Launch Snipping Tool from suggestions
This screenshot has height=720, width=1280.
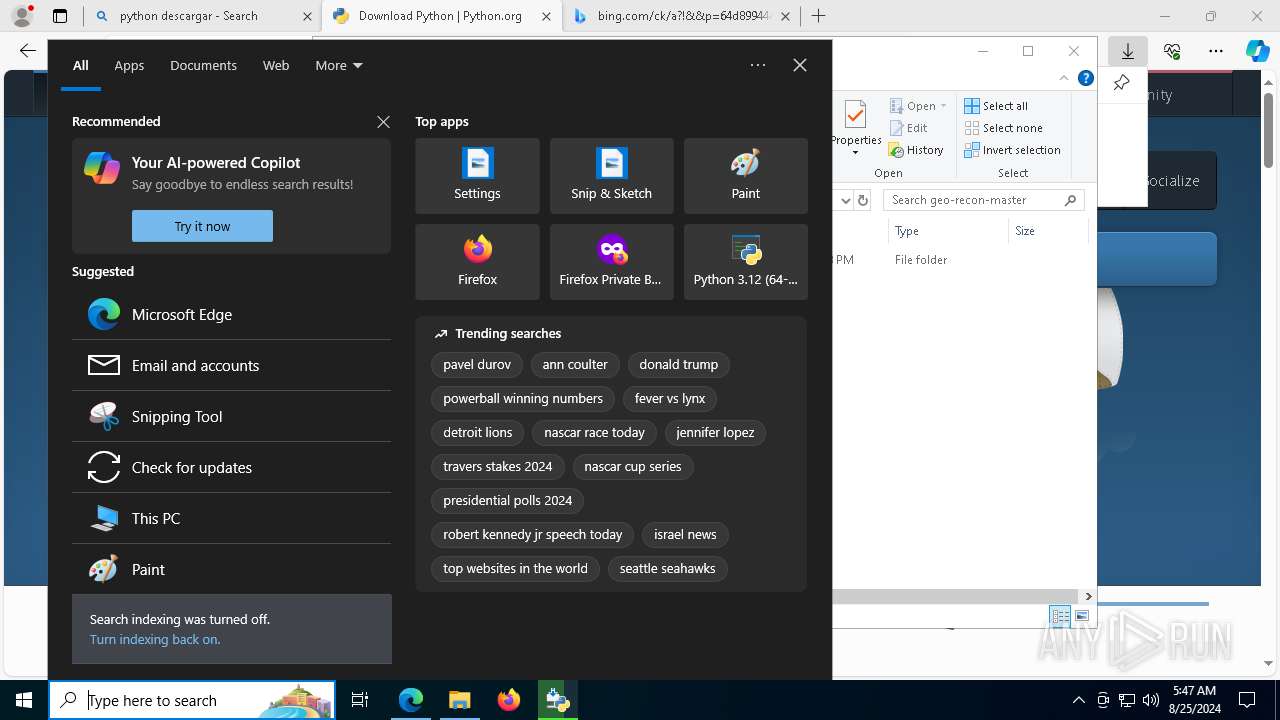[x=231, y=416]
